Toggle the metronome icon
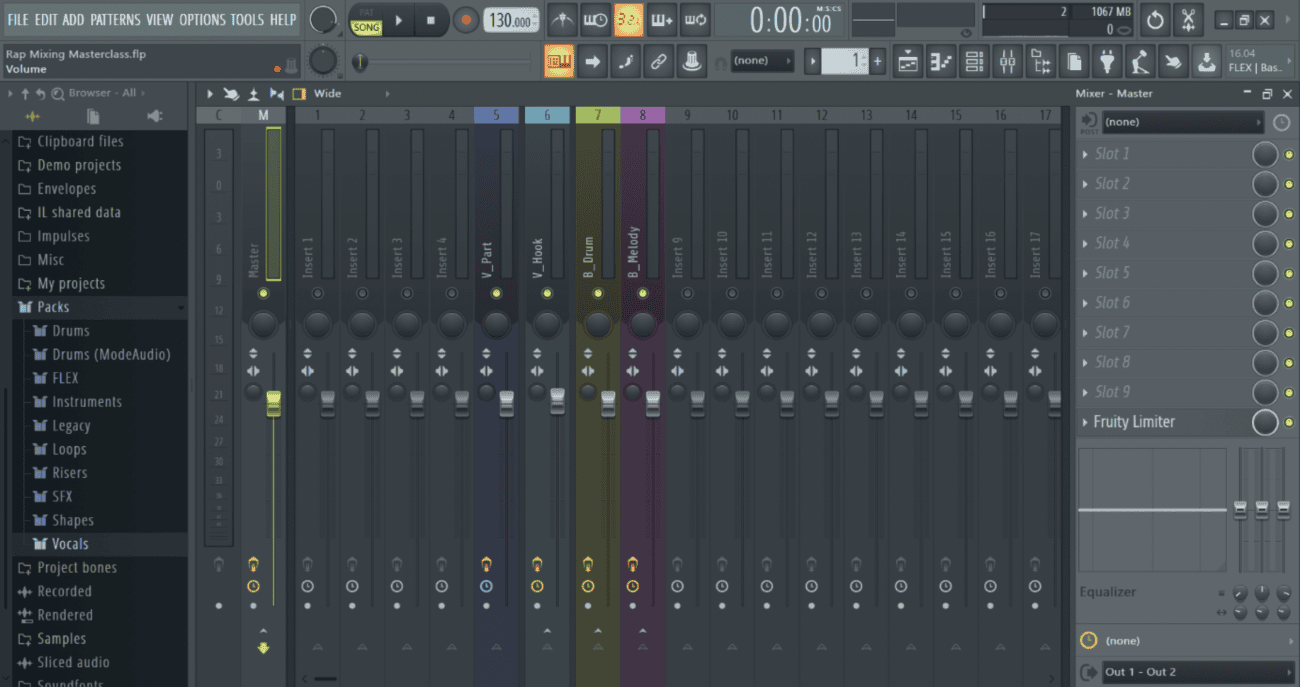The height and width of the screenshot is (687, 1300). click(x=563, y=19)
